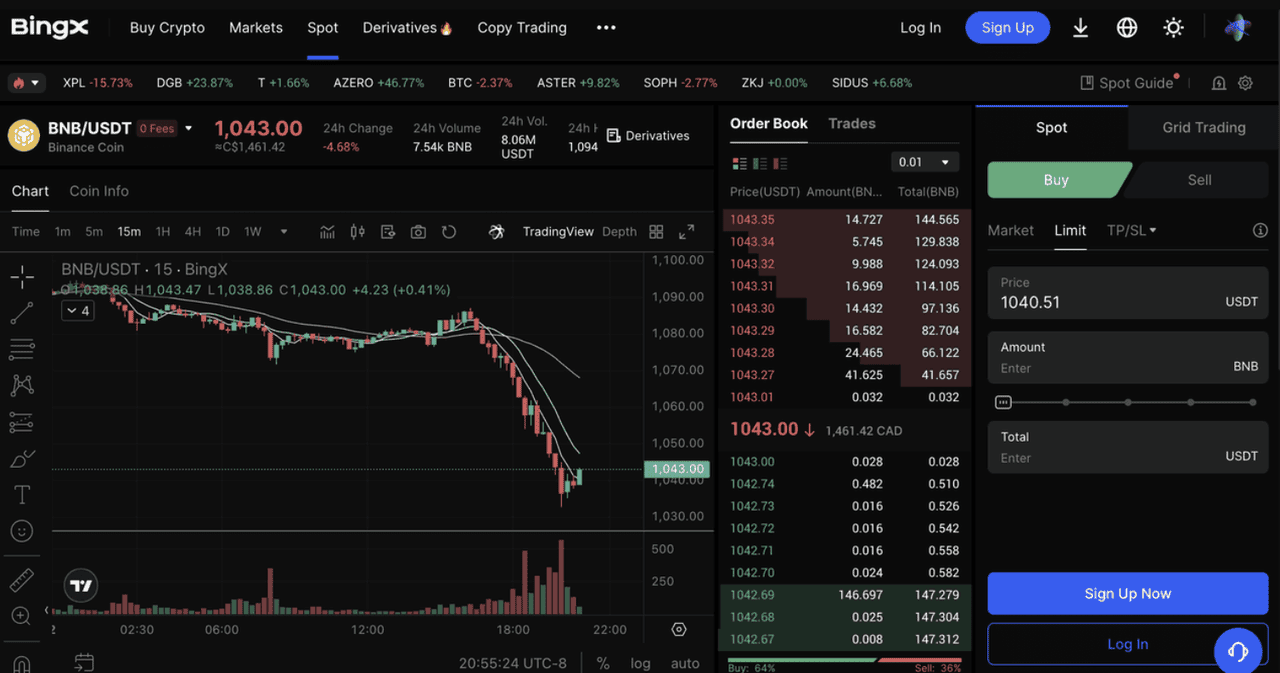
Task: Click the Price input field
Action: (1110, 302)
